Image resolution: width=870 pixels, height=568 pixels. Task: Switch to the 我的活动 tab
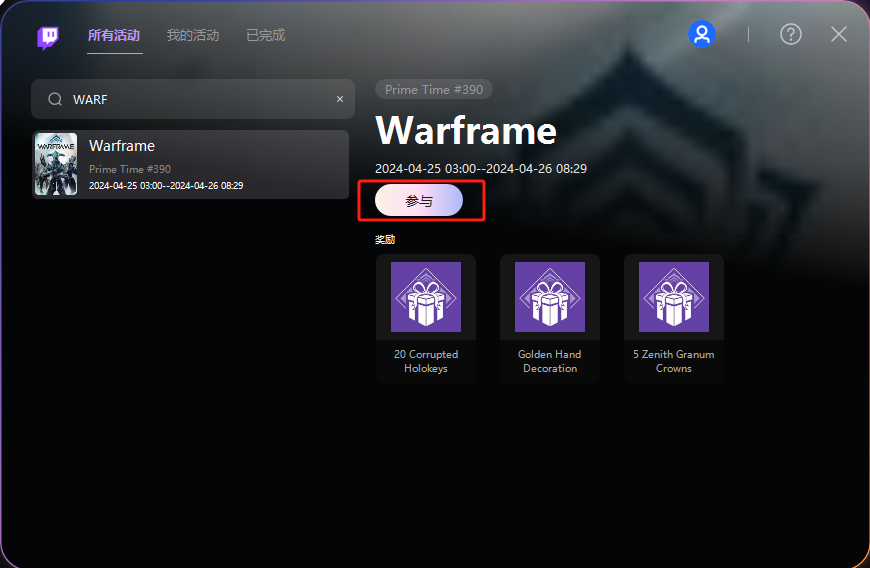193,36
